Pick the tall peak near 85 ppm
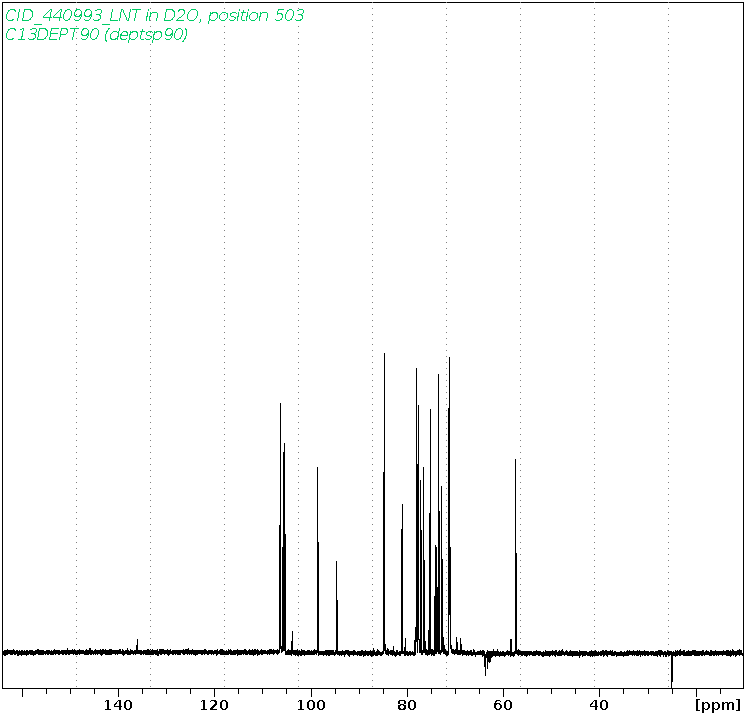Image resolution: width=747 pixels, height=717 pixels. [384, 503]
